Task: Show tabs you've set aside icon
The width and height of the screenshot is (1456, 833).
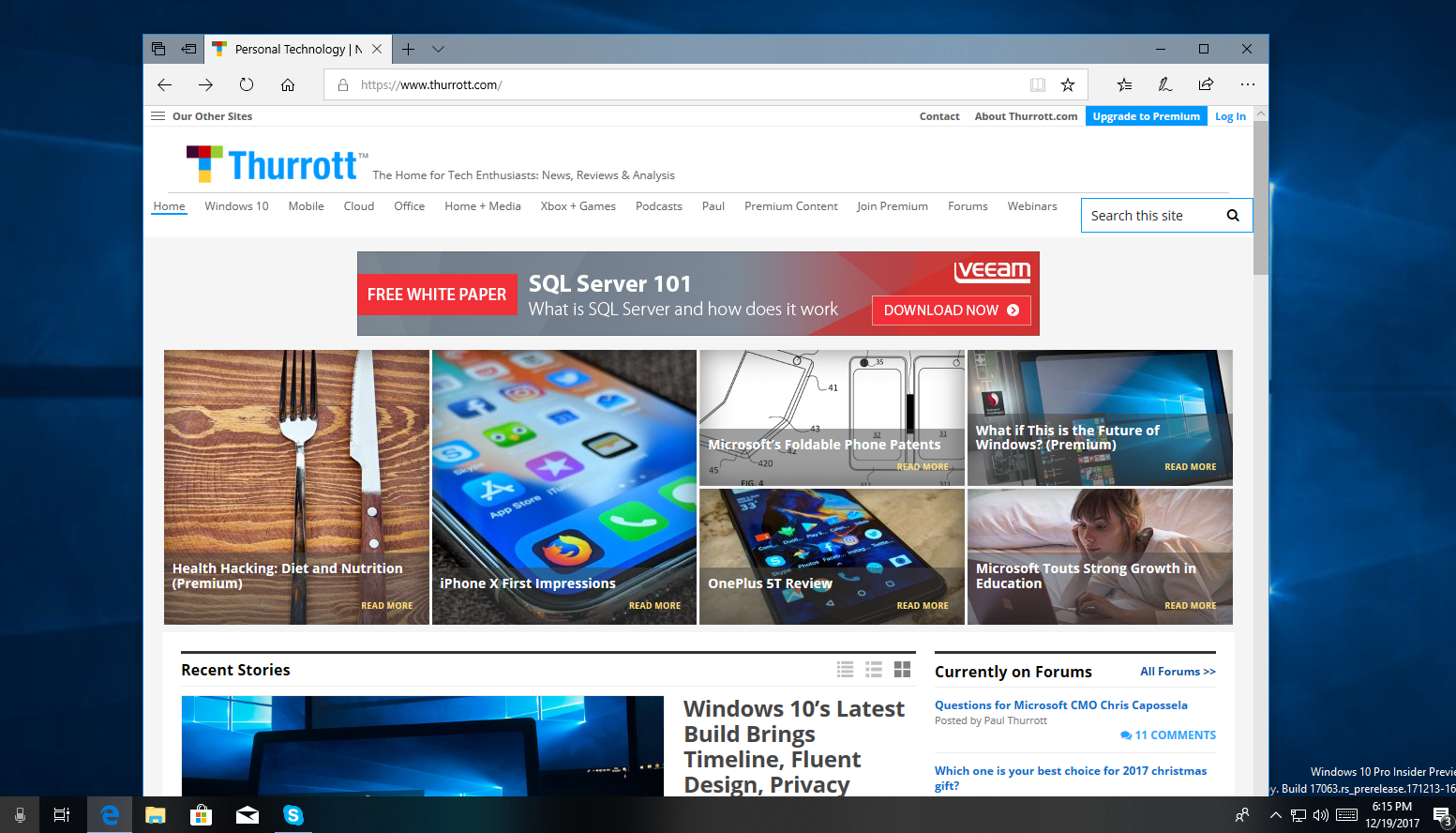Action: coord(158,49)
